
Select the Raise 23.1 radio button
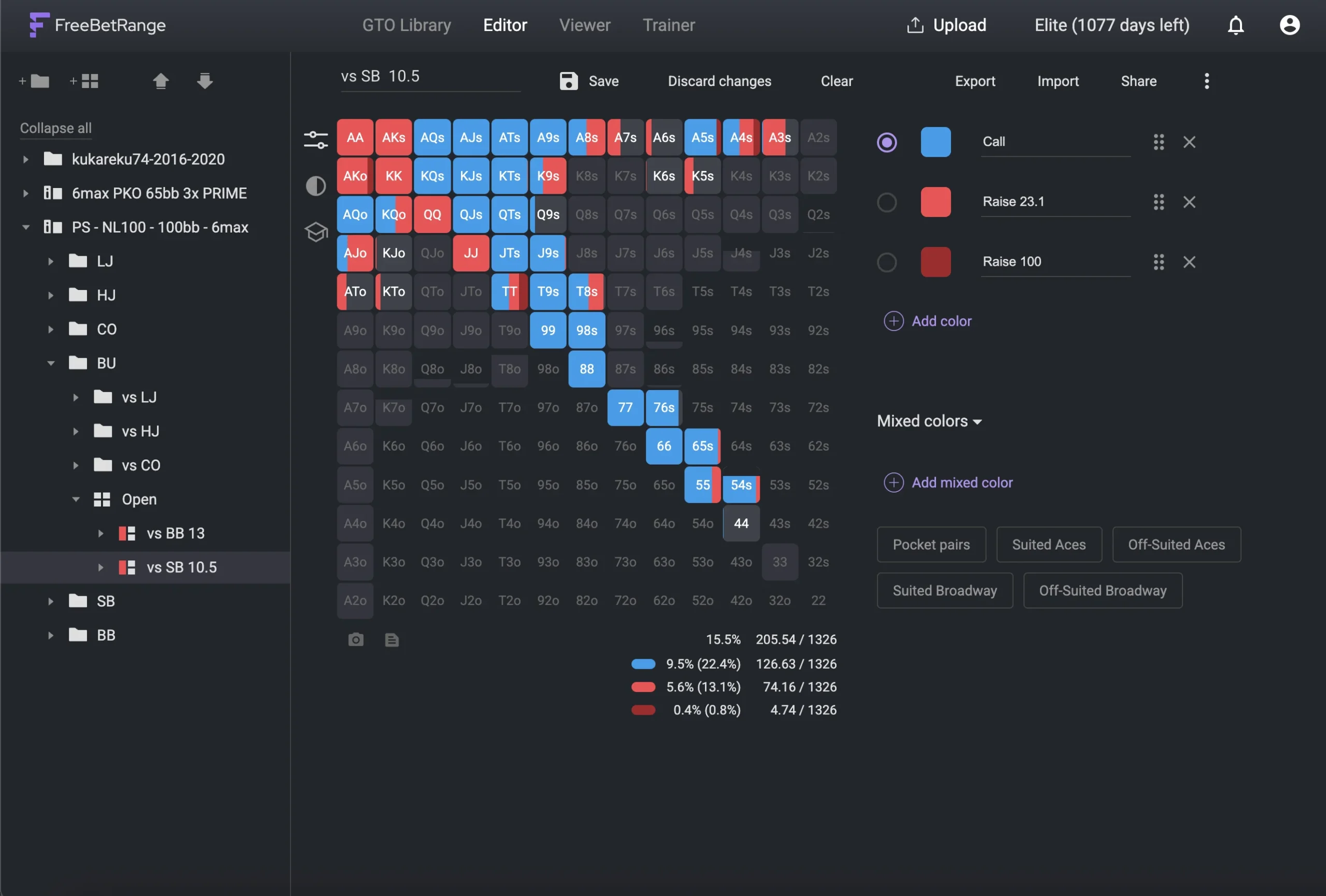(886, 202)
